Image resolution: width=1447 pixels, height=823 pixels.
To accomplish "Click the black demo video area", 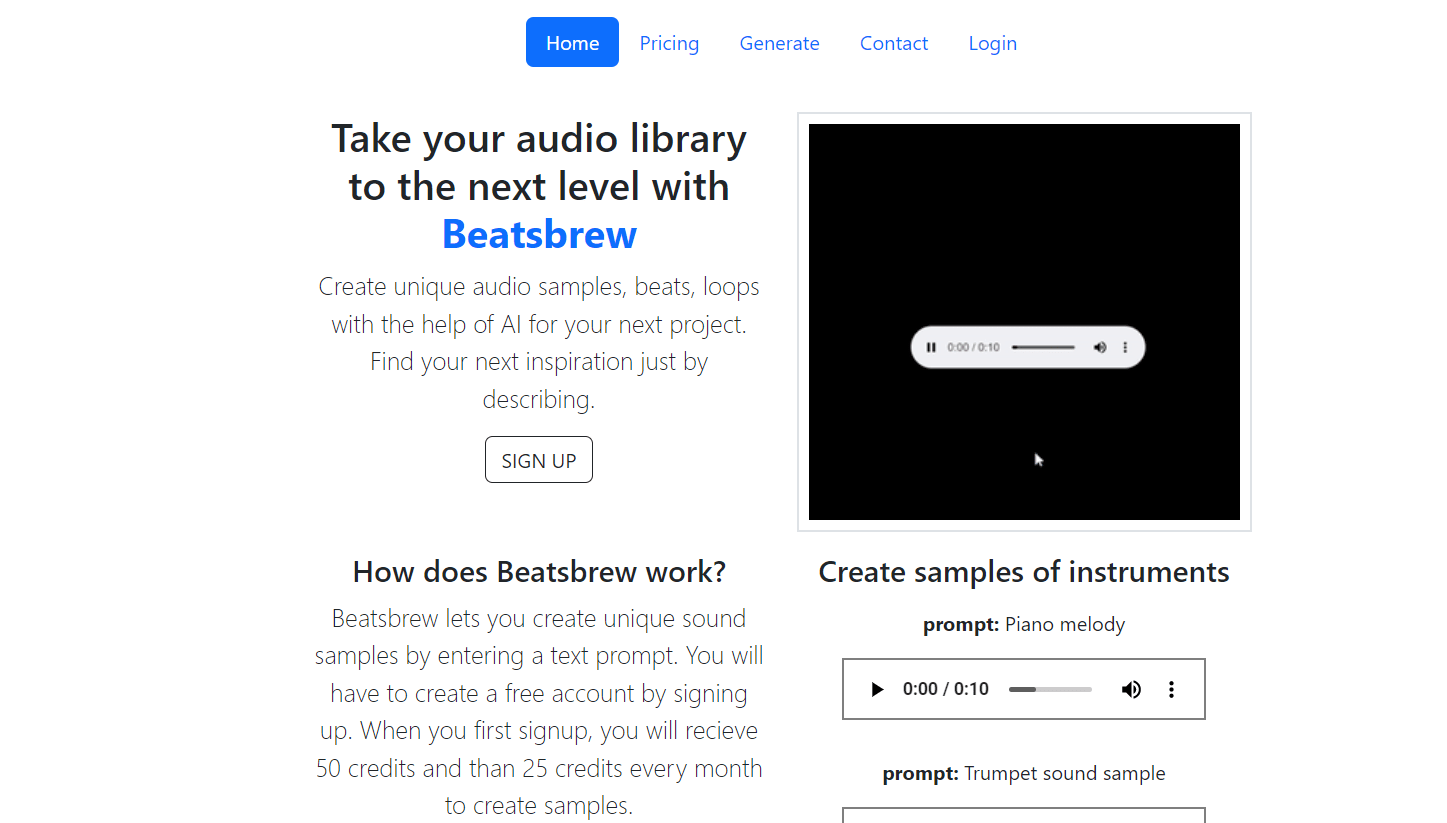I will [x=1024, y=322].
